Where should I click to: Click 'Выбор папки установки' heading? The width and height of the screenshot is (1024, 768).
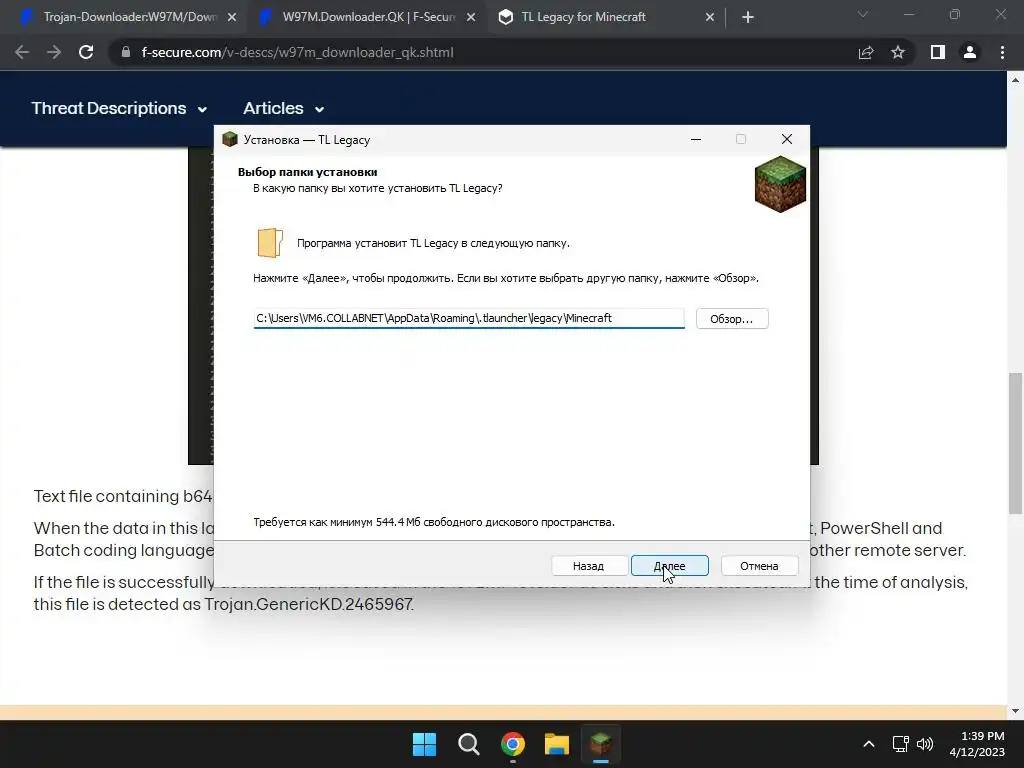(308, 172)
